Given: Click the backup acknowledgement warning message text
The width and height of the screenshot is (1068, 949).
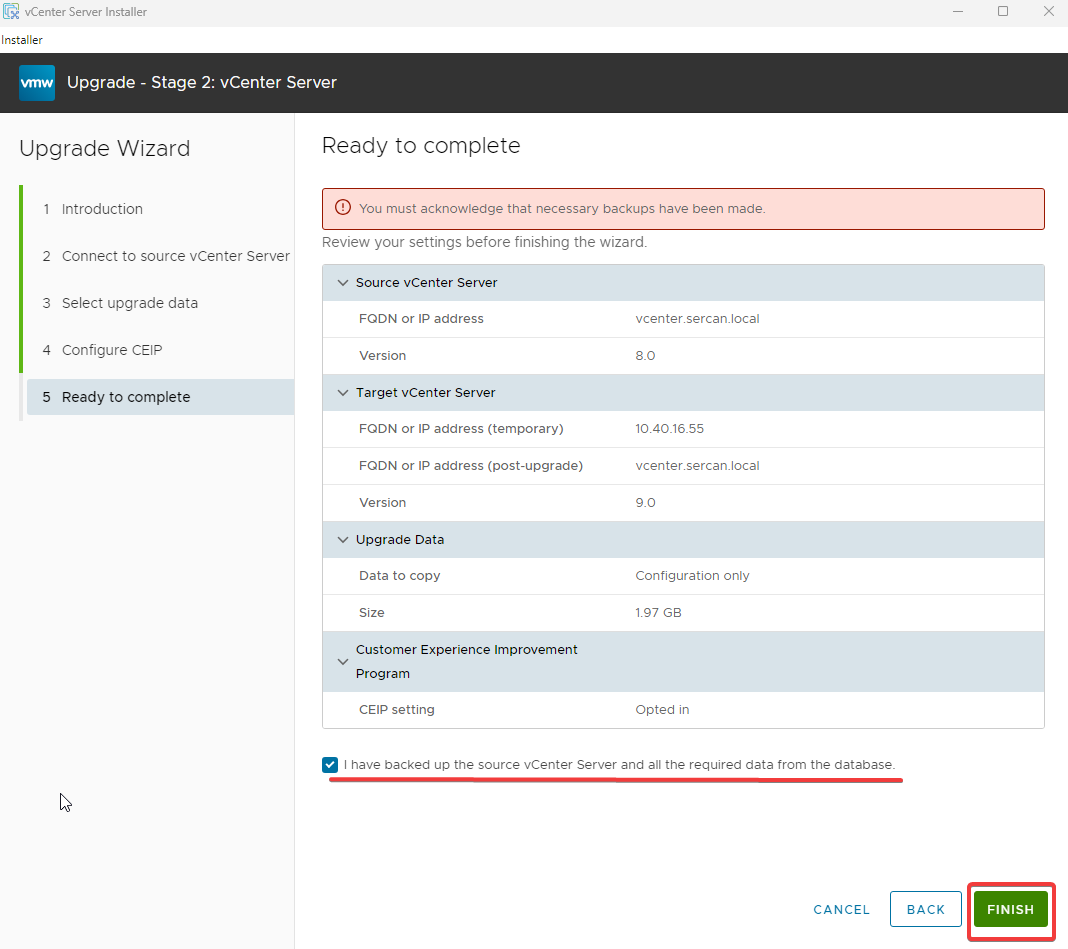Looking at the screenshot, I should point(562,208).
